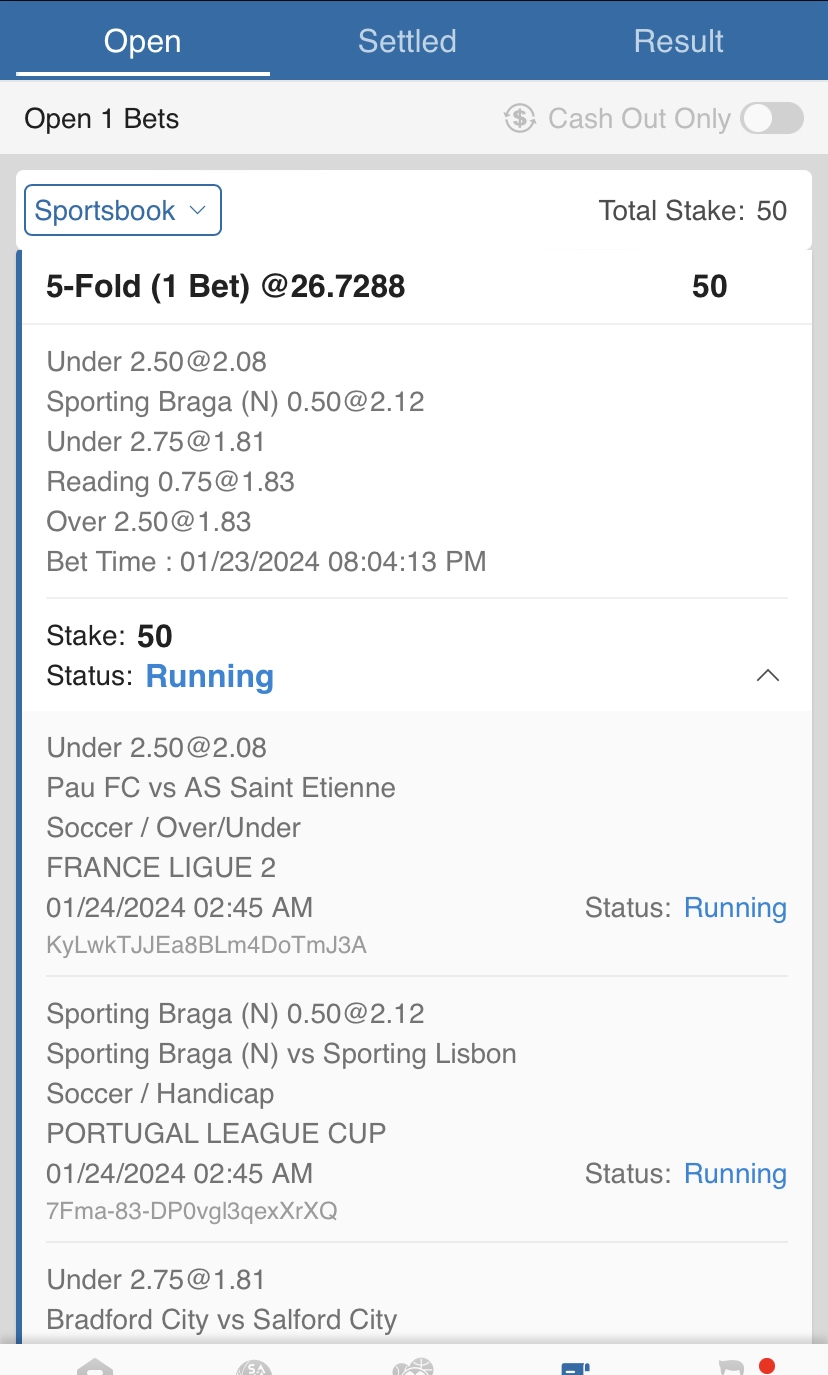This screenshot has height=1375, width=828.
Task: Switch to the Settled tab
Action: [407, 41]
